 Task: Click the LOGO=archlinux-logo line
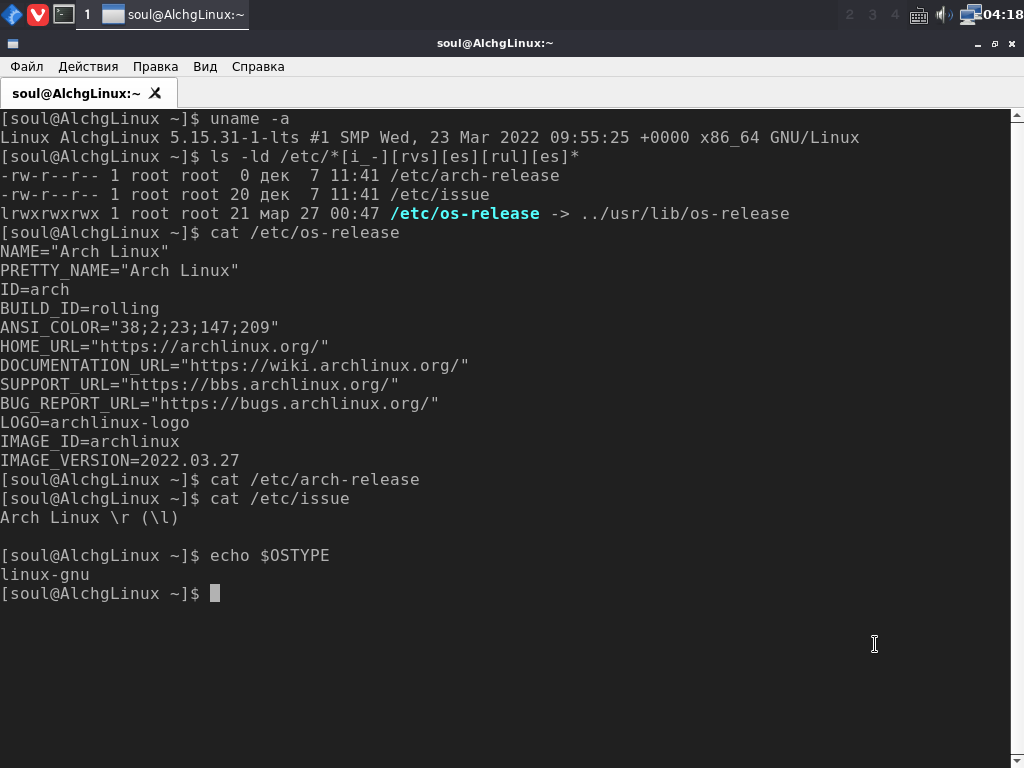point(95,423)
